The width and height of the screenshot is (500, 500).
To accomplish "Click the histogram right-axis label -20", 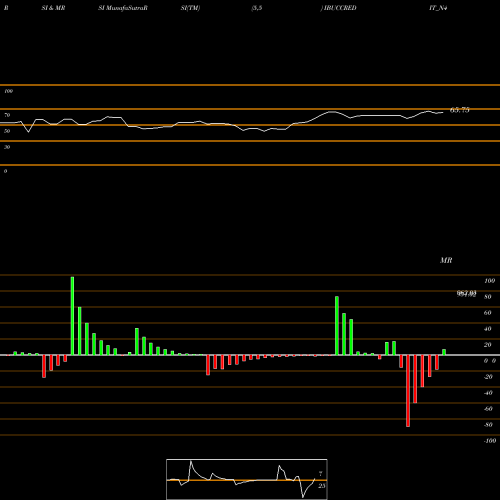I will [488, 377].
